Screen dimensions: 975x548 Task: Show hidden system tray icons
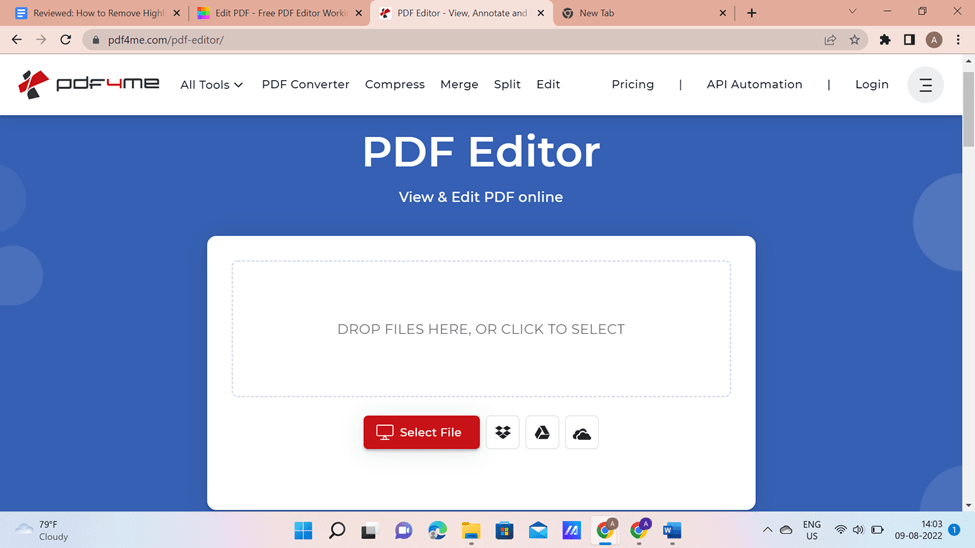(x=767, y=530)
